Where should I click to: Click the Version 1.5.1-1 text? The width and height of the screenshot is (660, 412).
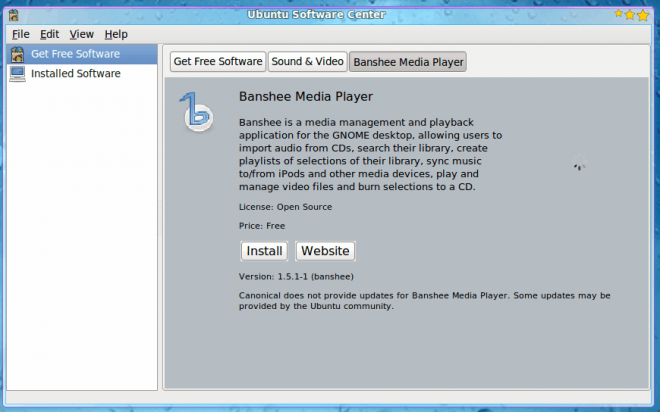coord(296,276)
